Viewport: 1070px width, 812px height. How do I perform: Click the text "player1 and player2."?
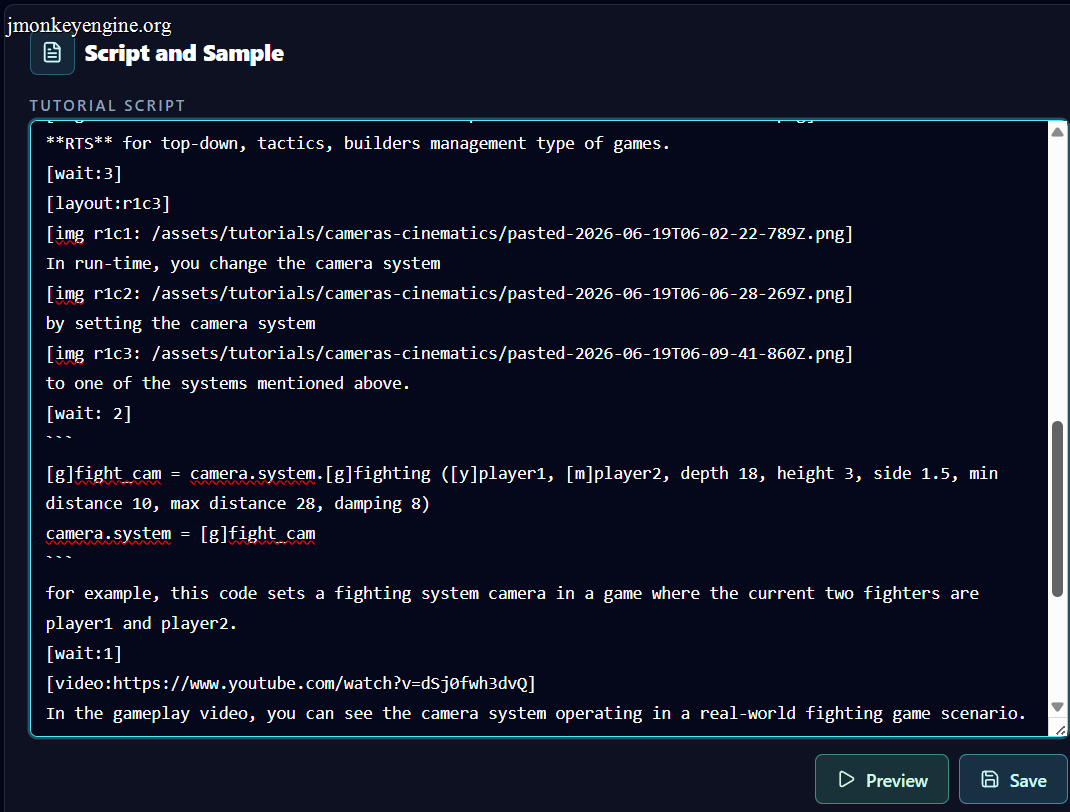point(141,624)
